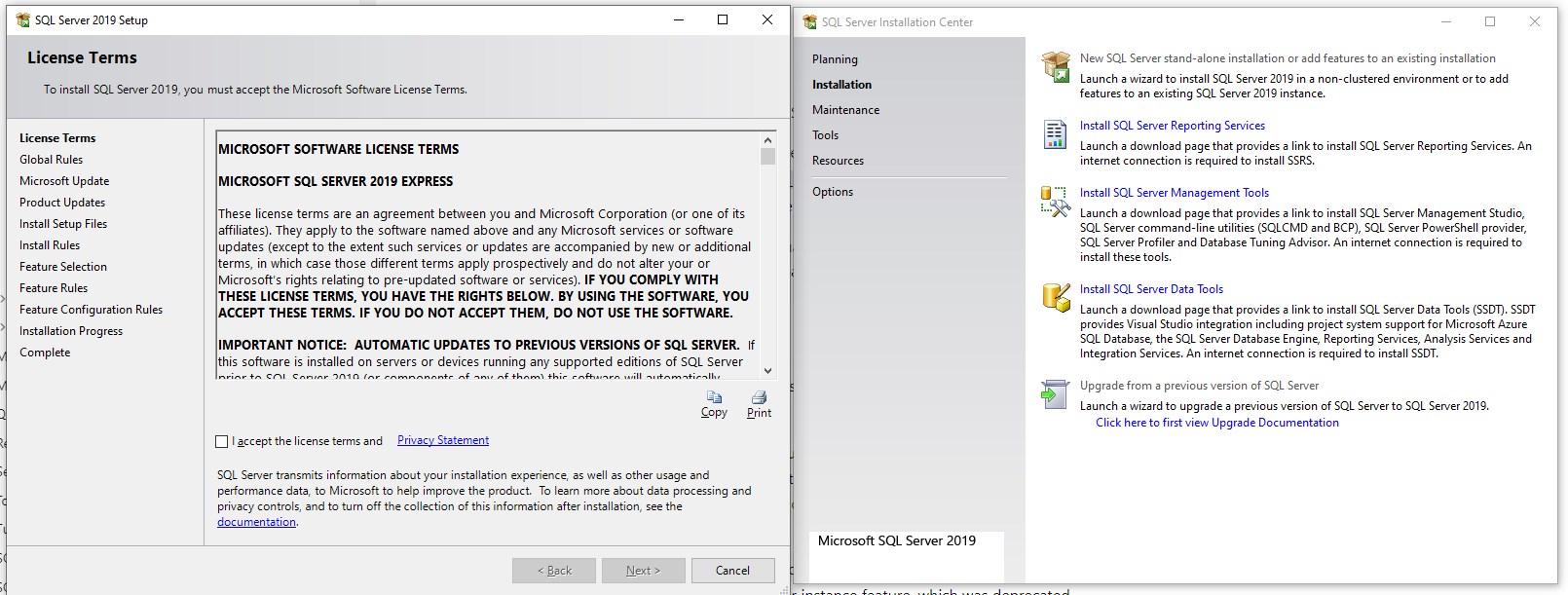1568x595 pixels.
Task: Click the SQL Server Data Tools icon
Action: click(x=1056, y=298)
